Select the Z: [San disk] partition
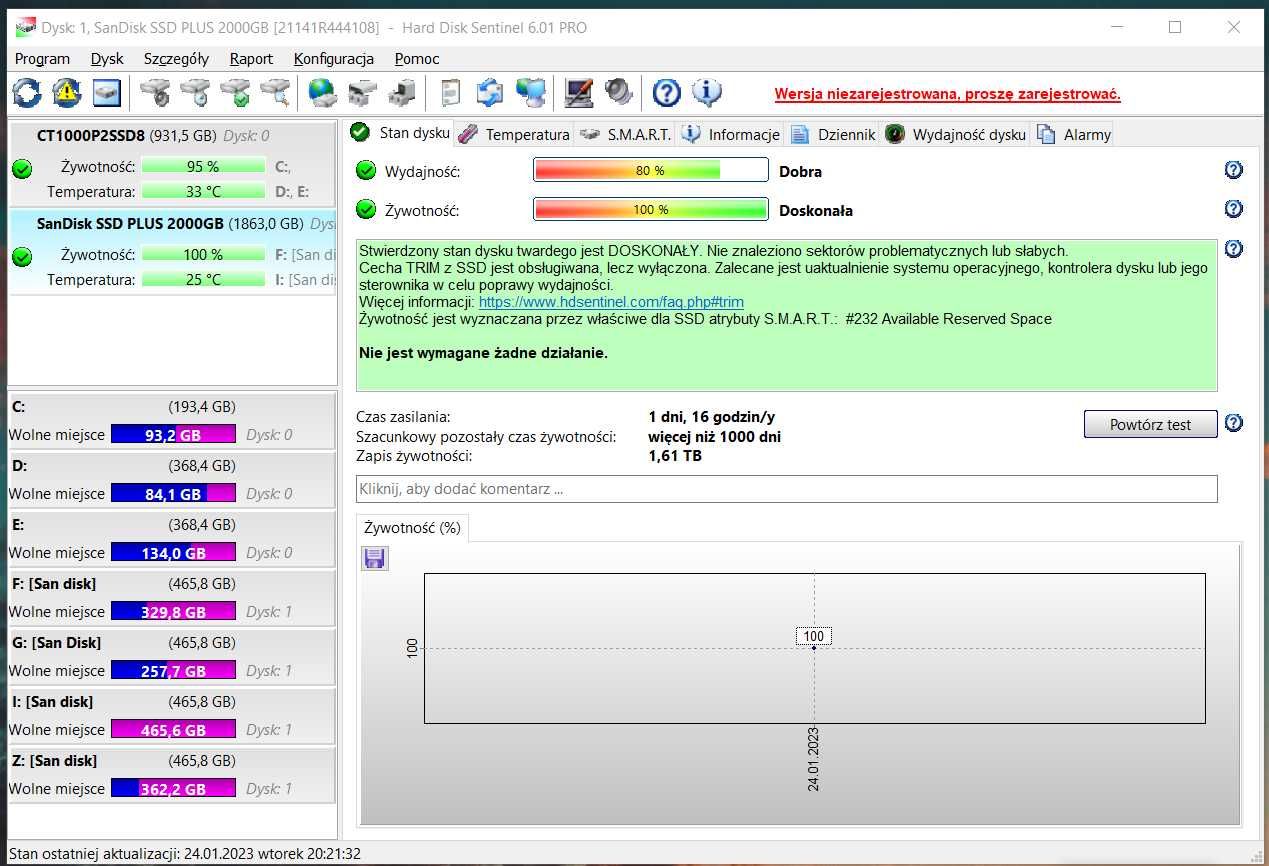1269x866 pixels. point(171,776)
